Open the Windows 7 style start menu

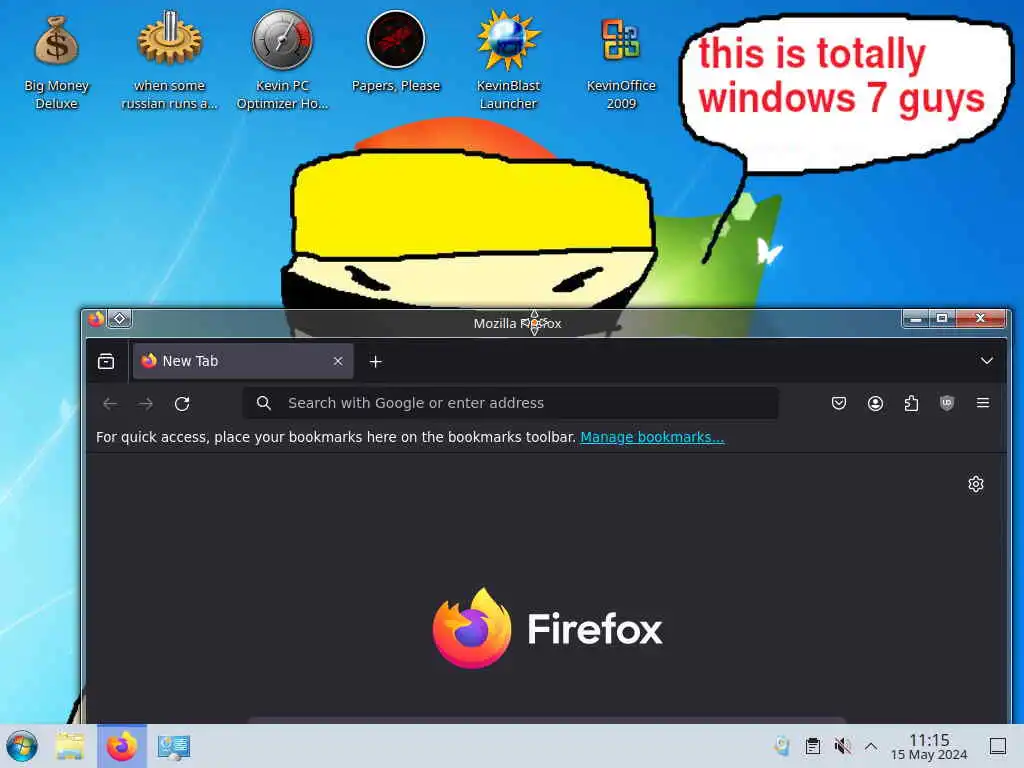click(x=22, y=746)
